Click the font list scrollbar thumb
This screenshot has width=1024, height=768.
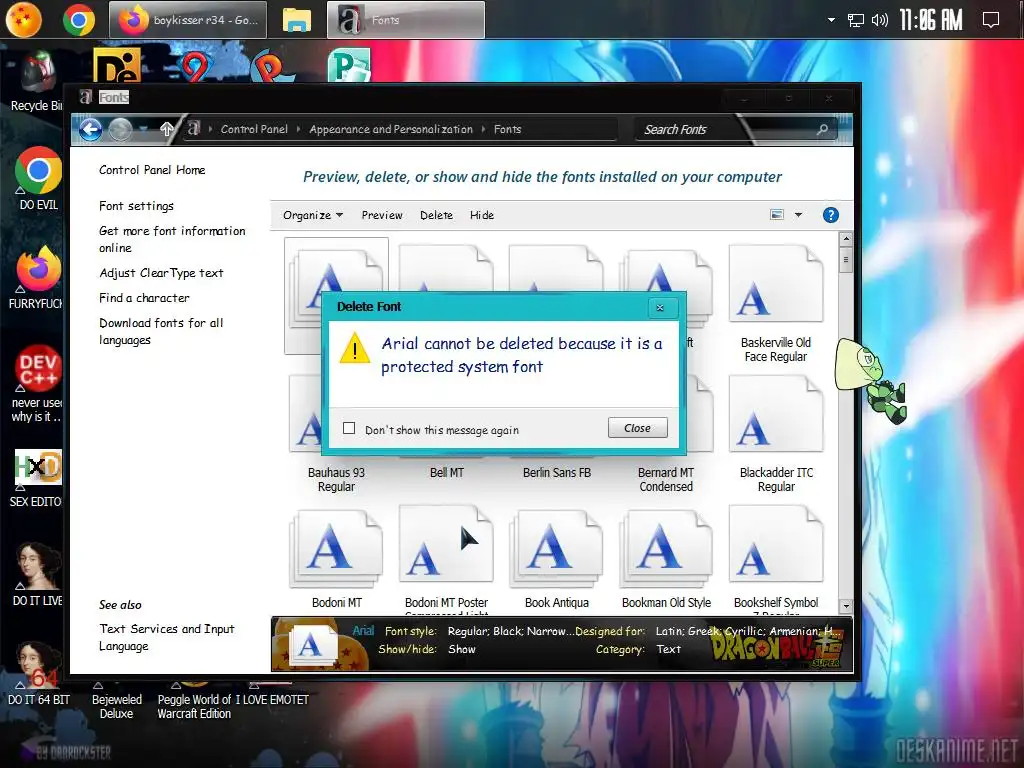pyautogui.click(x=846, y=260)
